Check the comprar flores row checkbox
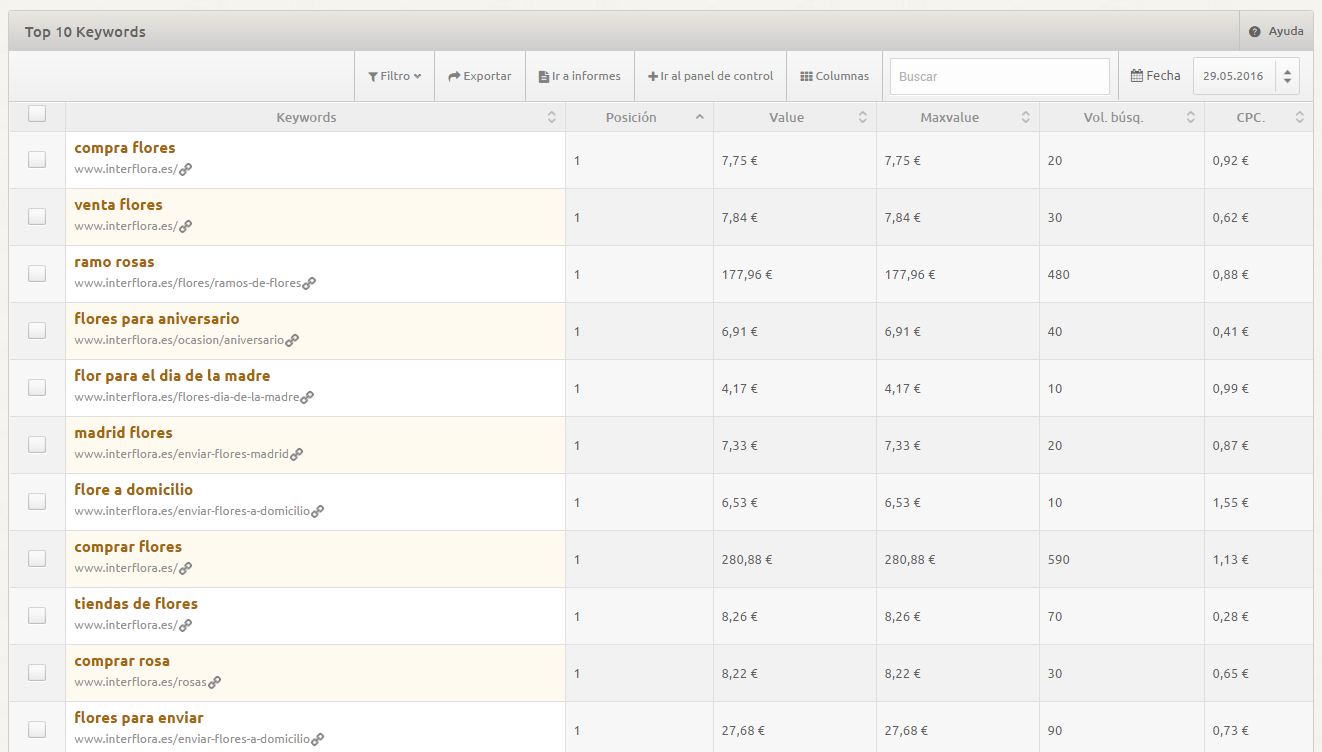This screenshot has width=1322, height=752. (37, 558)
